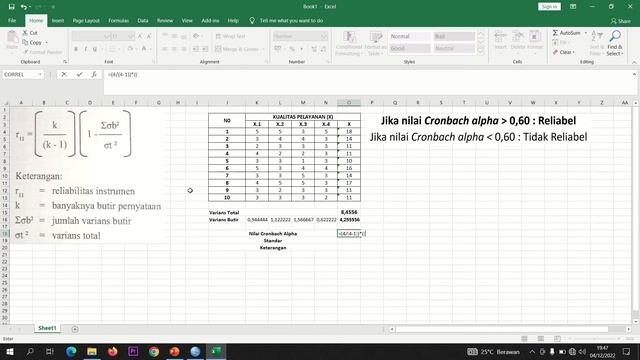Click the Windows Start button
Image resolution: width=640 pixels, height=360 pixels.
click(x=9, y=351)
